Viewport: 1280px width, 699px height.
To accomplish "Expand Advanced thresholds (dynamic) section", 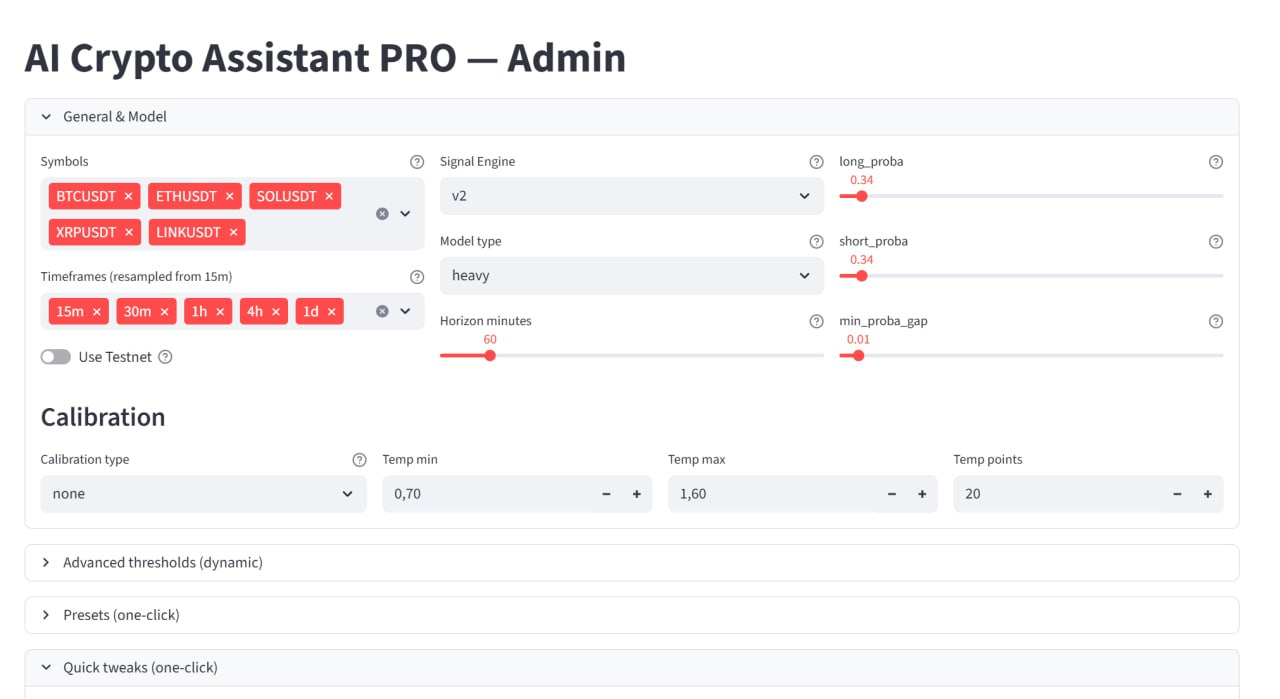I will [x=632, y=563].
